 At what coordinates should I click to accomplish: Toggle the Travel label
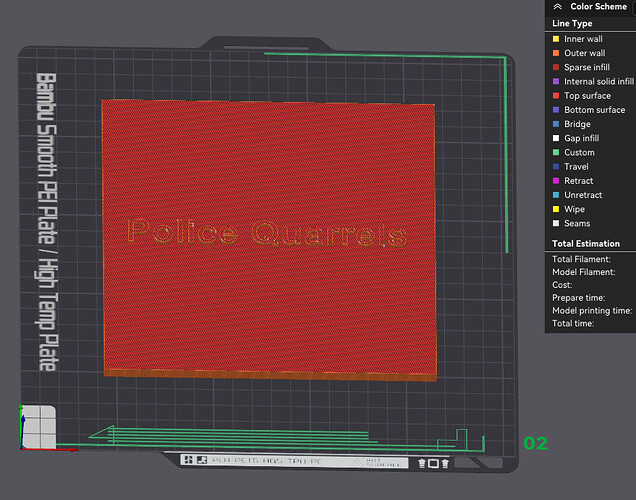[576, 167]
